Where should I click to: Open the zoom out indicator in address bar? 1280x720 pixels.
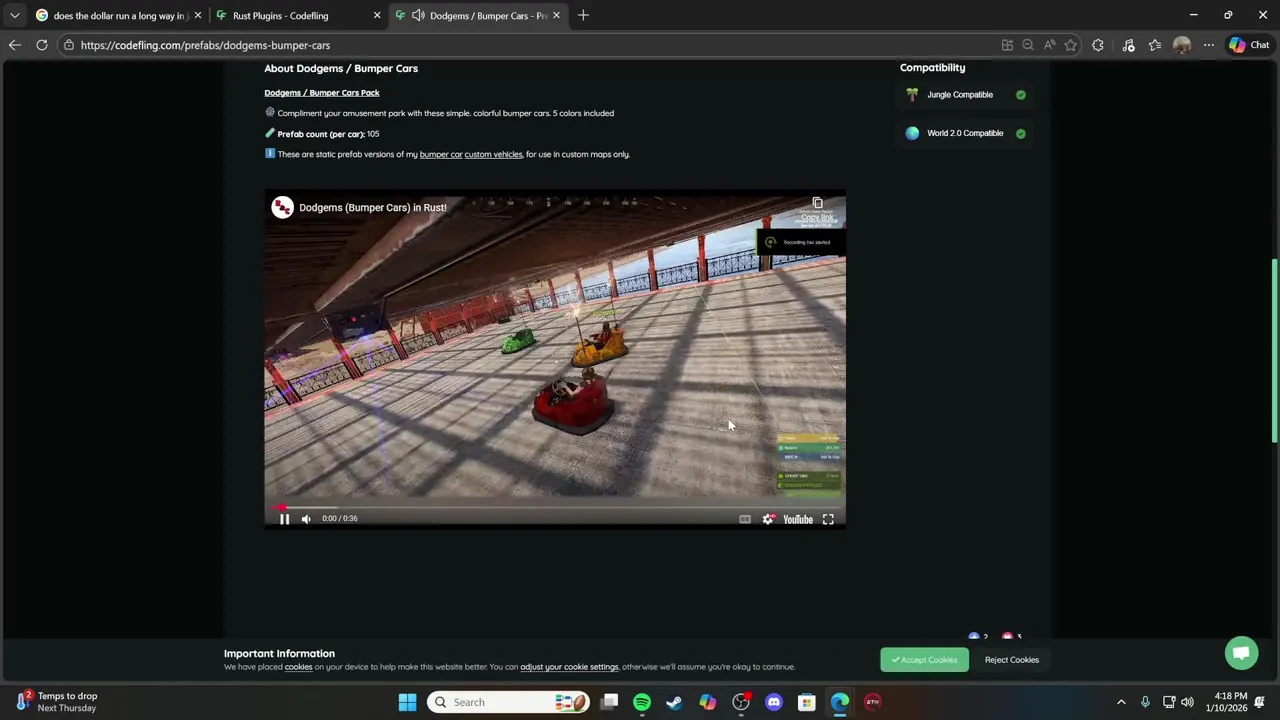pyautogui.click(x=1028, y=45)
